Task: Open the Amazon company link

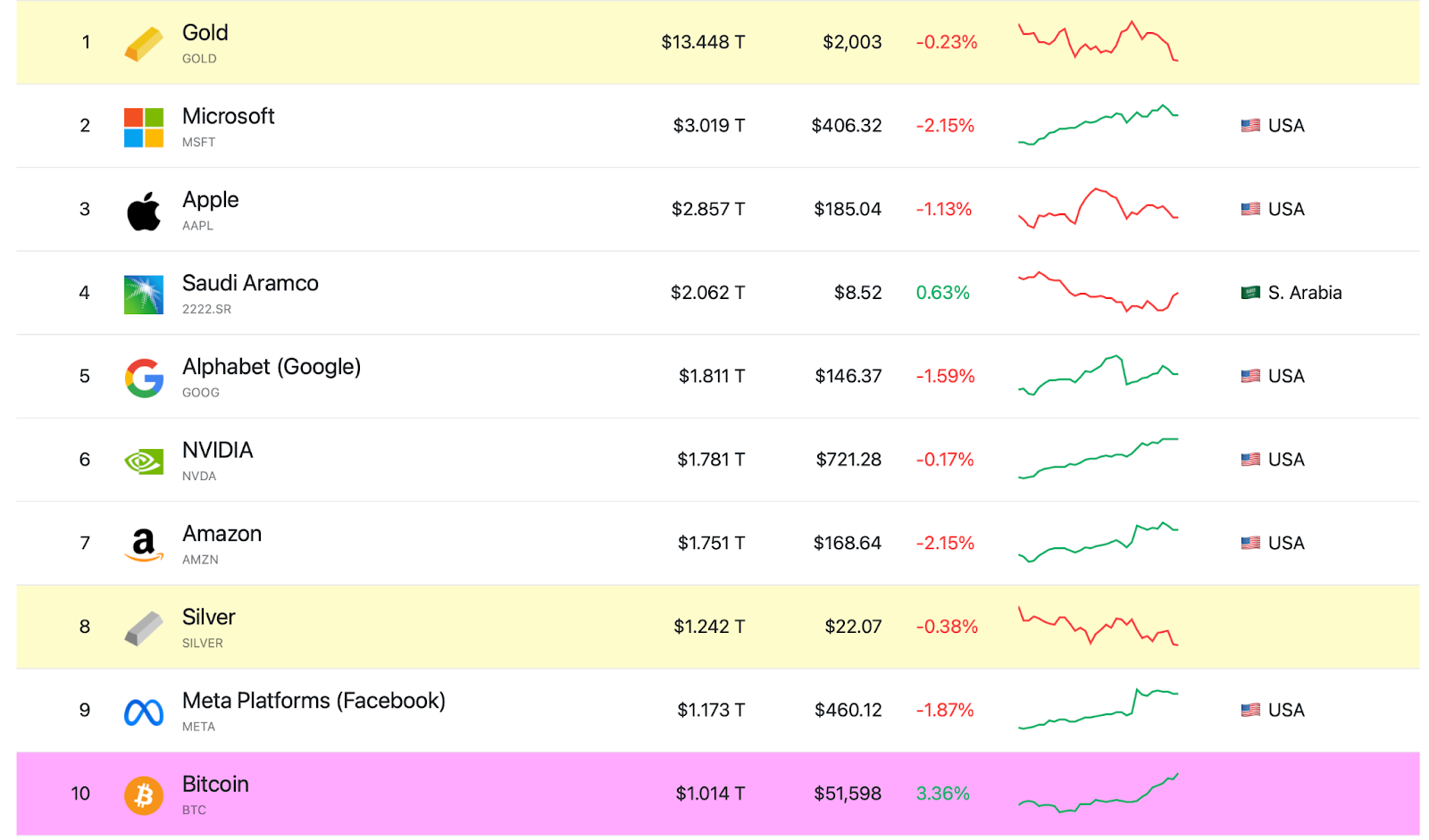Action: point(222,534)
